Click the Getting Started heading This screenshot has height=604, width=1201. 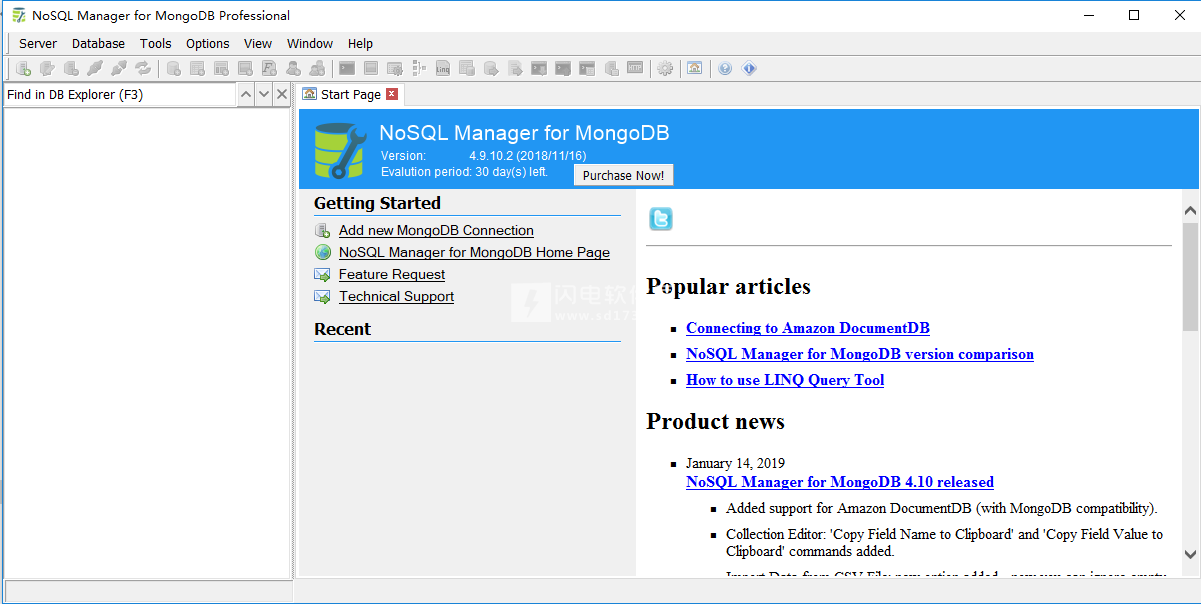click(377, 203)
